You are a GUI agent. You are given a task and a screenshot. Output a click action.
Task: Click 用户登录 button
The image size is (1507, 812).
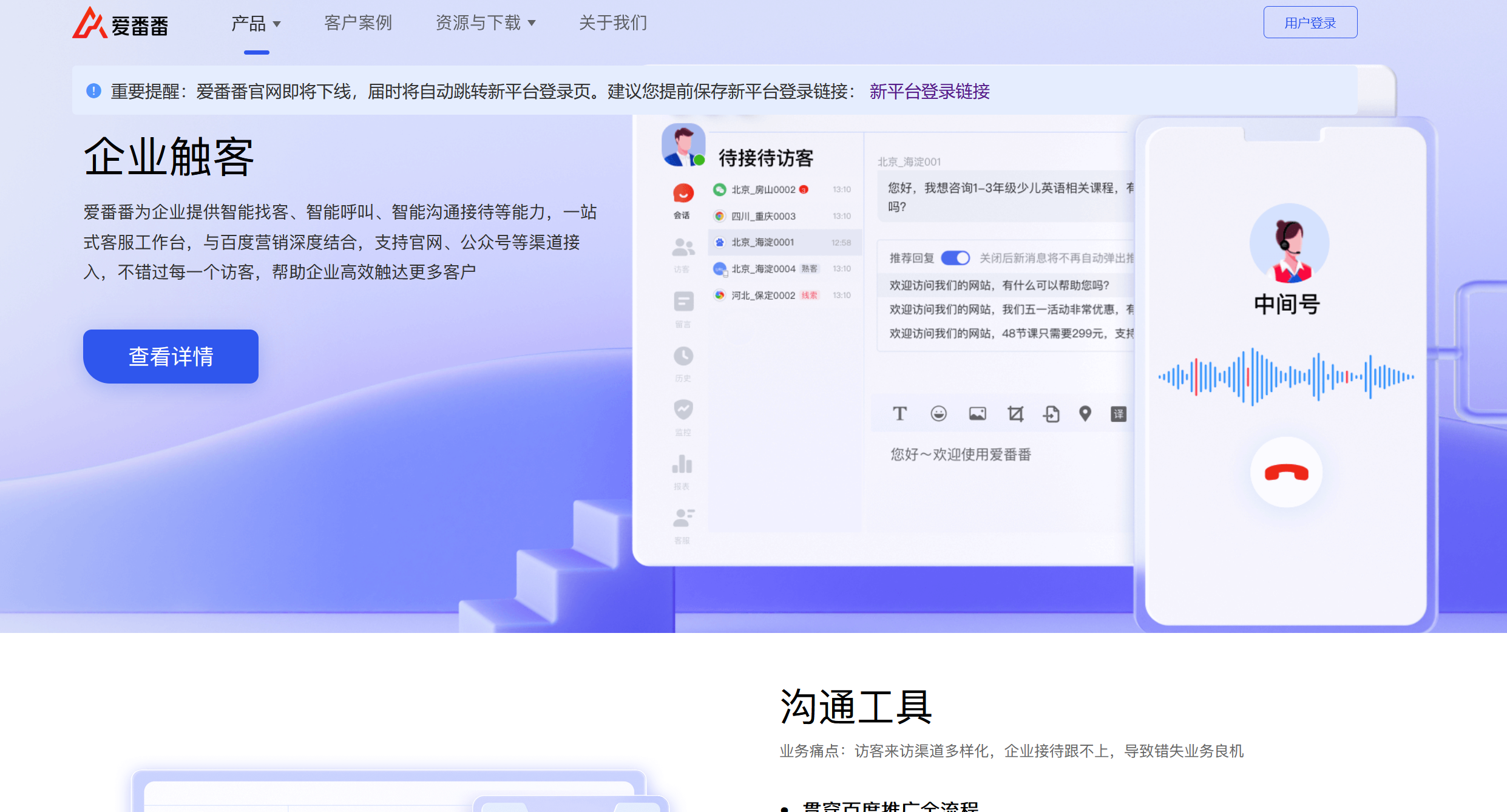[1310, 22]
